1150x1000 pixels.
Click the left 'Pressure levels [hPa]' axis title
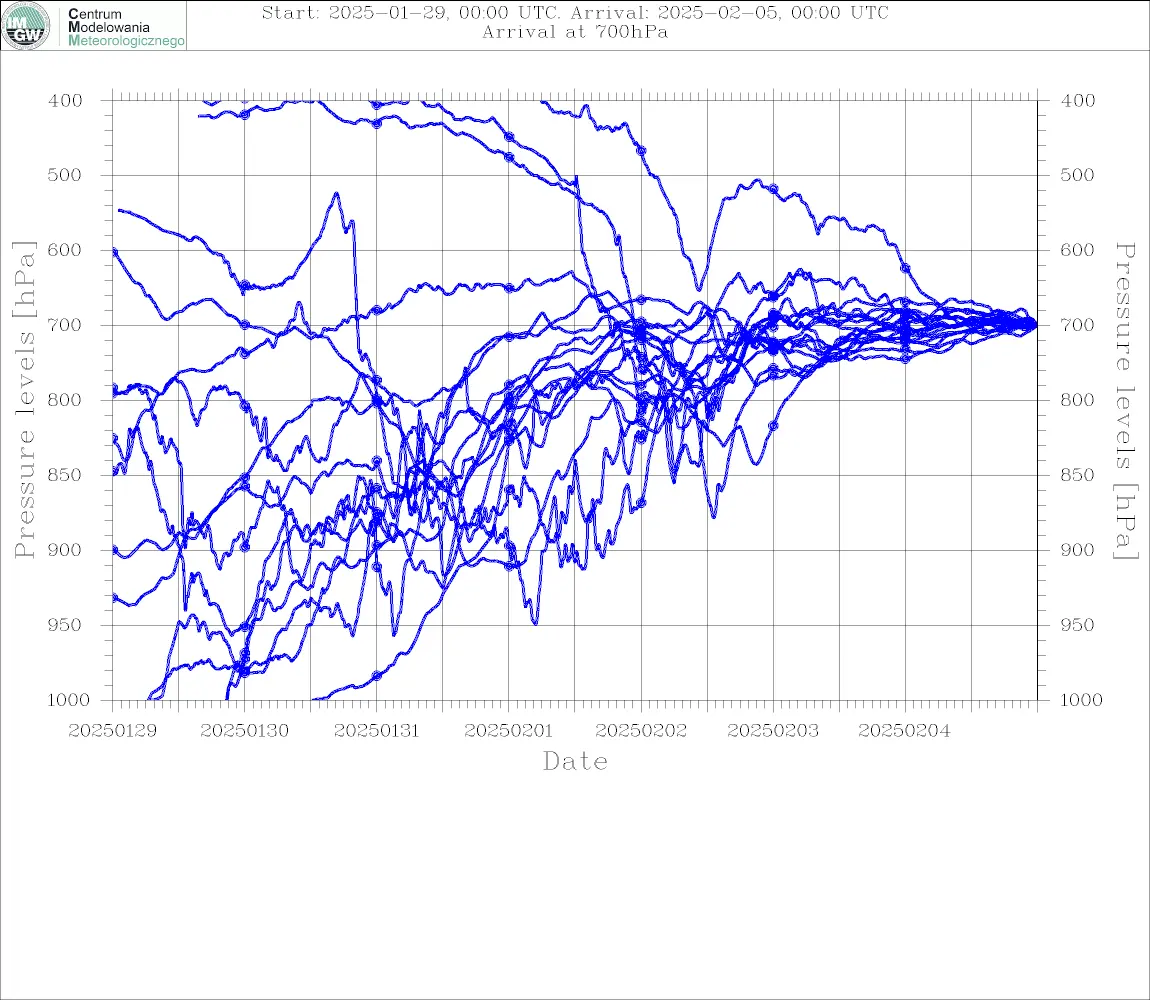coord(24,400)
